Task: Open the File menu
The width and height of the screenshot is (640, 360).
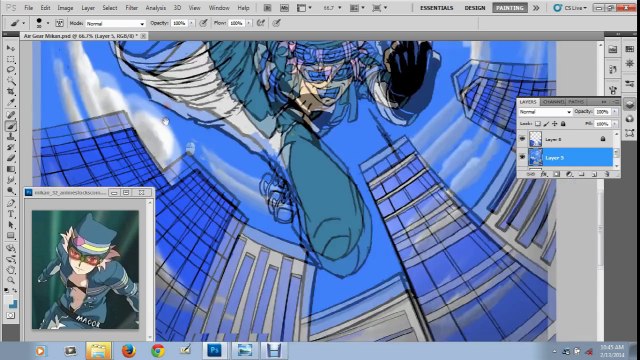Action: (x=29, y=8)
